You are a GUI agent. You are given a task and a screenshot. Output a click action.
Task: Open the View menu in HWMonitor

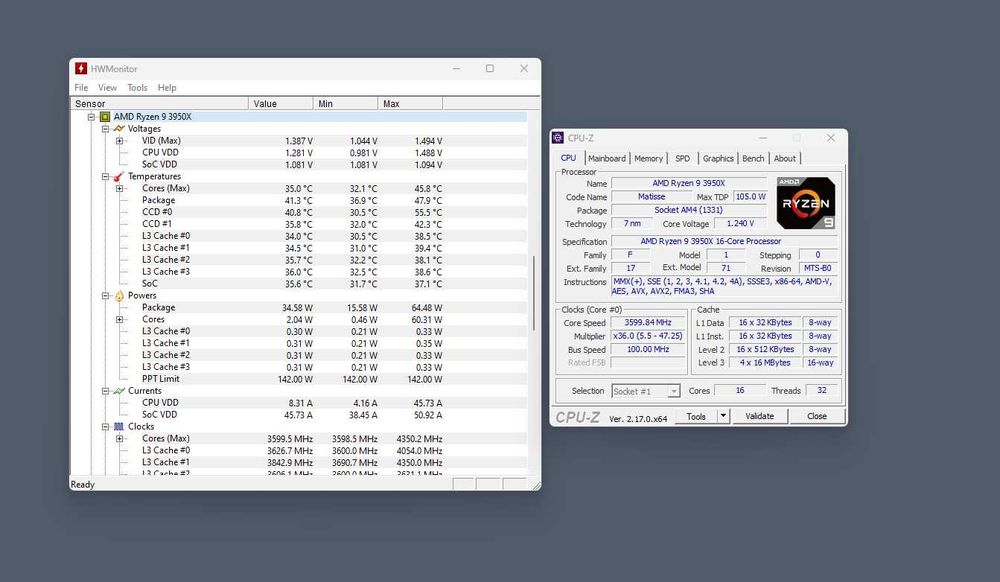click(107, 87)
